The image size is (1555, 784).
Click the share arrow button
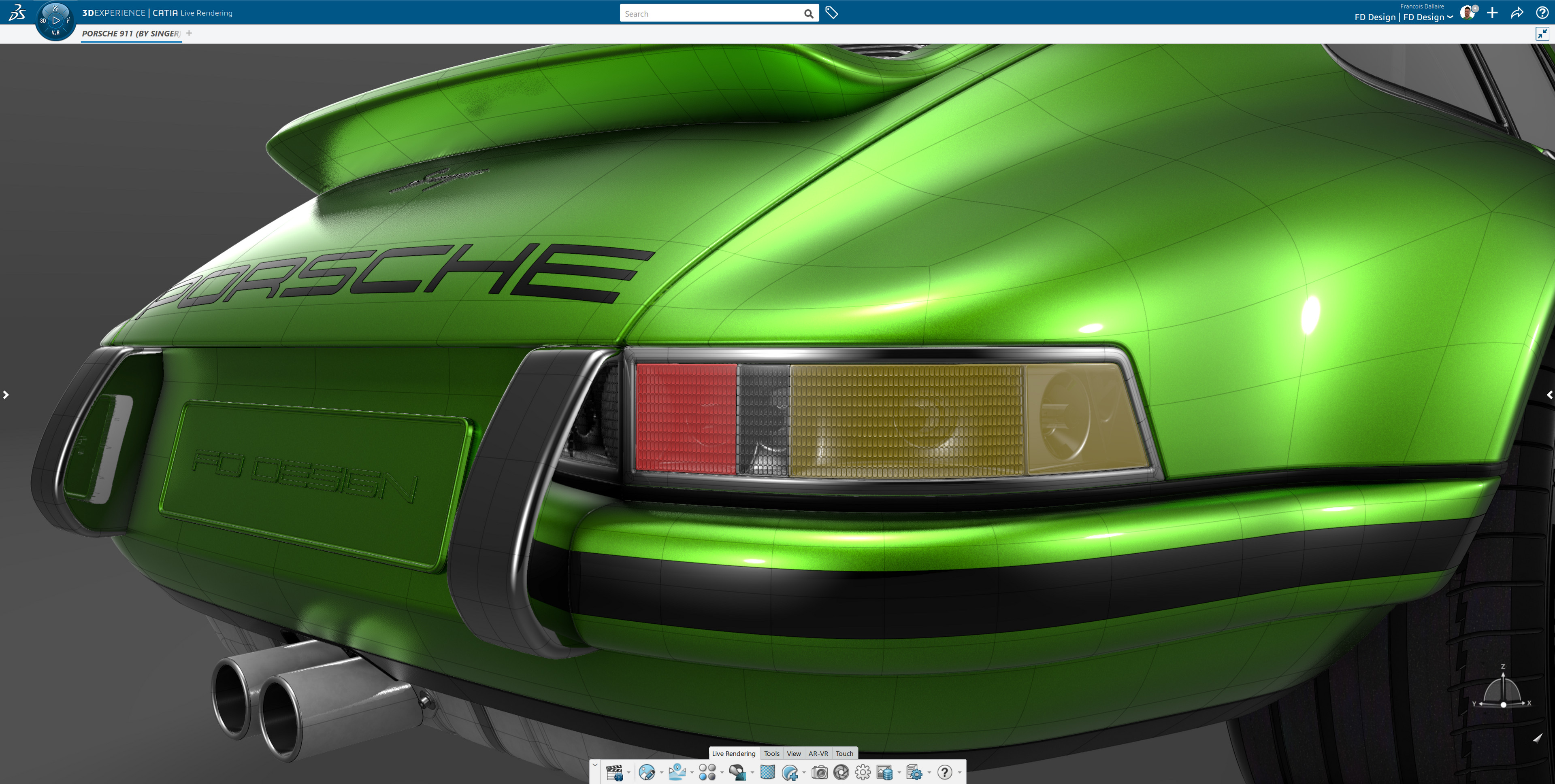1518,12
